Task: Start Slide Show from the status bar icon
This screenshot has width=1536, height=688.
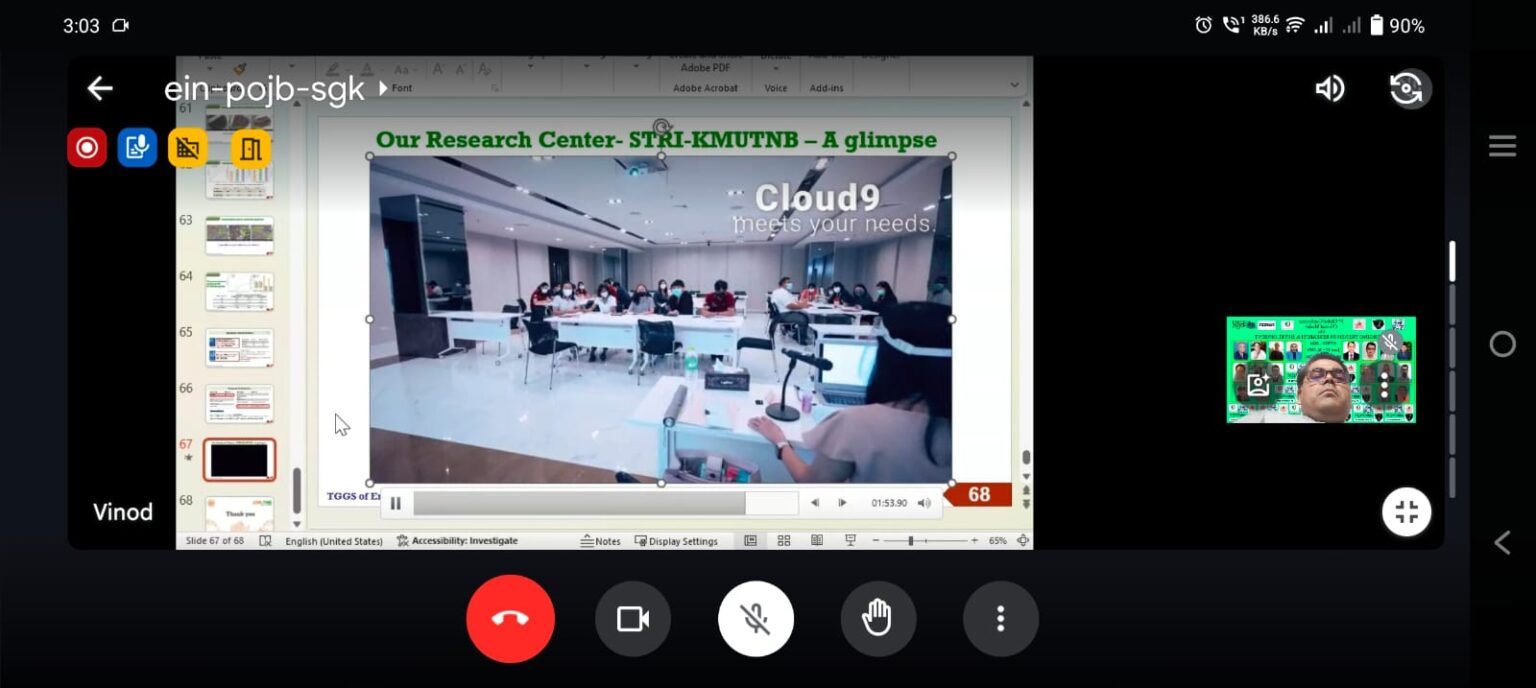Action: pyautogui.click(x=849, y=540)
